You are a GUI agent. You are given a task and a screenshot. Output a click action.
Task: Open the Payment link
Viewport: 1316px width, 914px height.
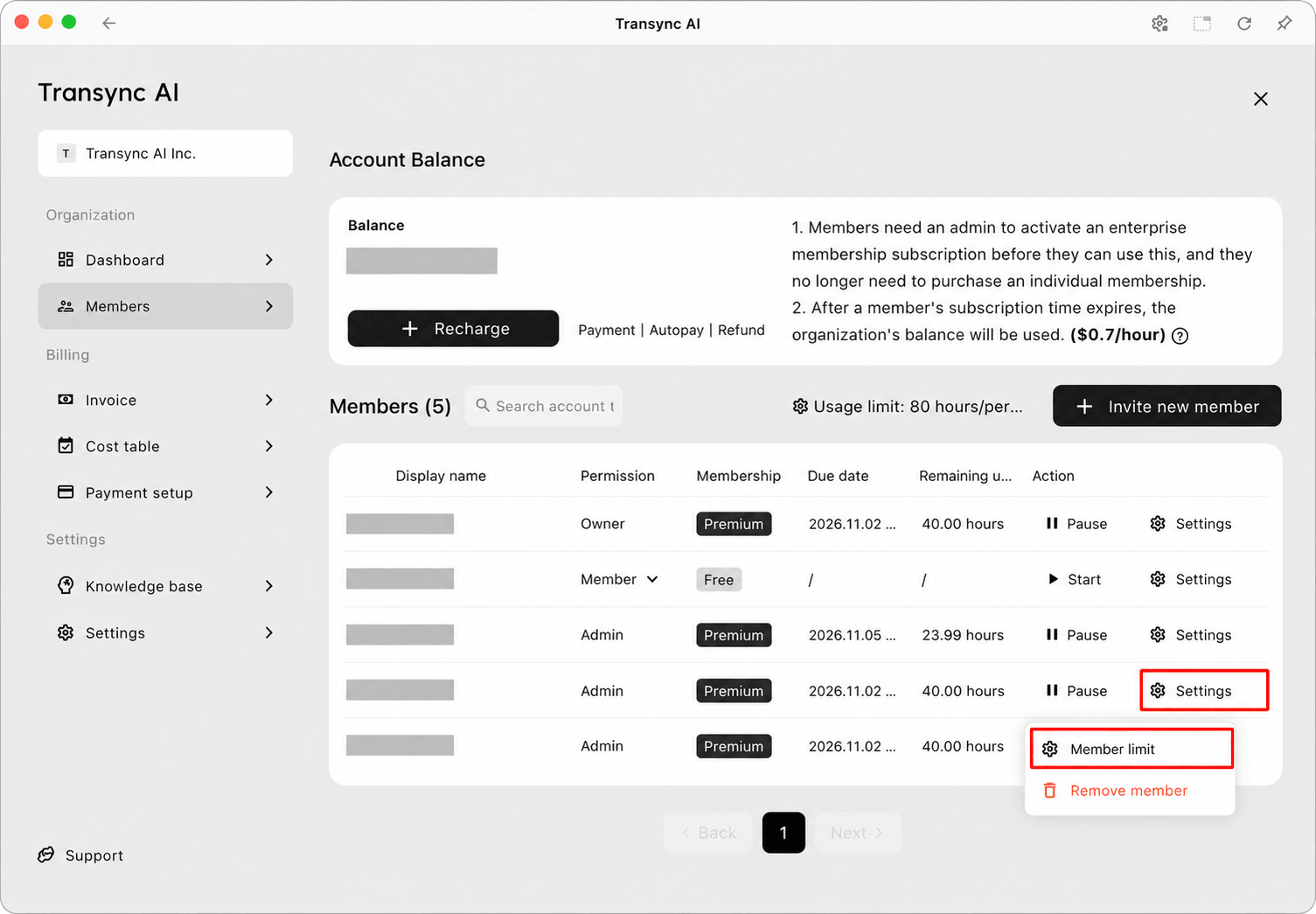tap(607, 330)
